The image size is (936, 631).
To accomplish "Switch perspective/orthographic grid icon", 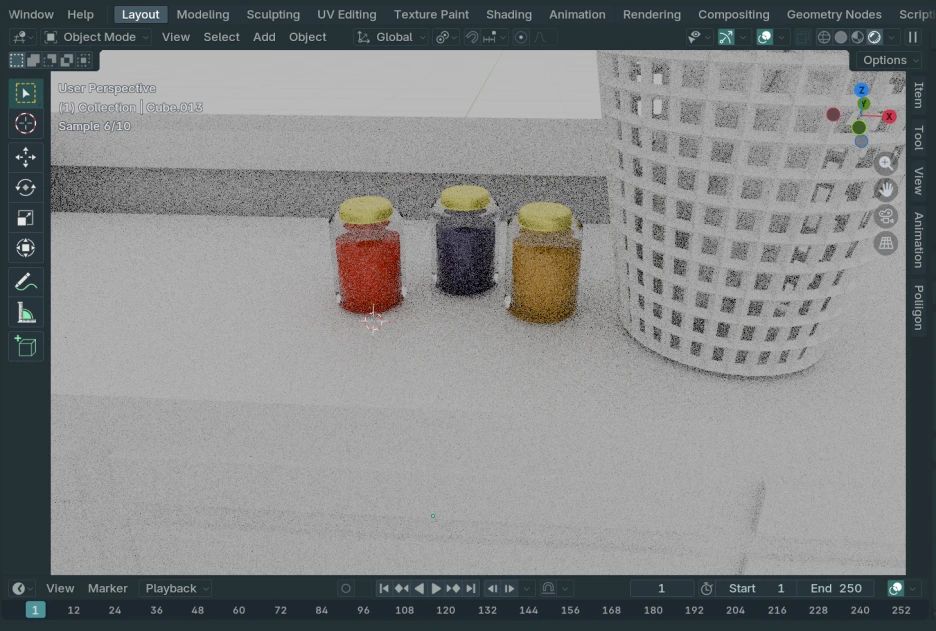I will coord(886,243).
